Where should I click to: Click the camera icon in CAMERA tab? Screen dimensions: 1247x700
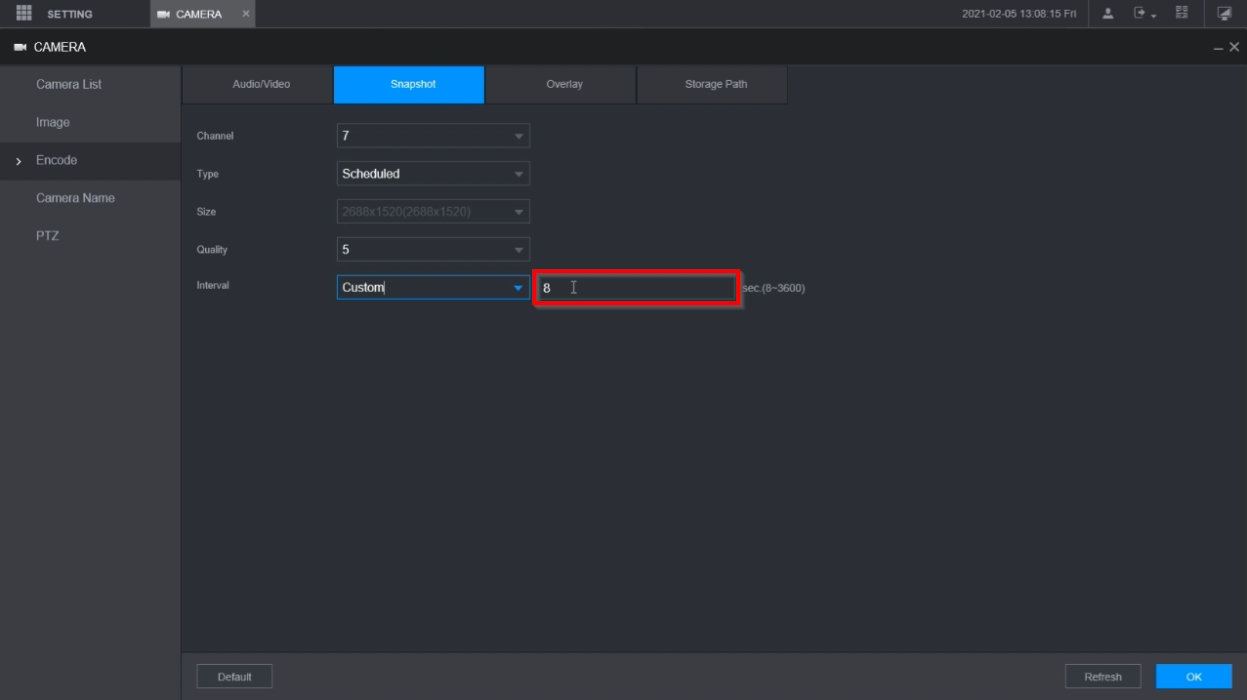[x=165, y=14]
